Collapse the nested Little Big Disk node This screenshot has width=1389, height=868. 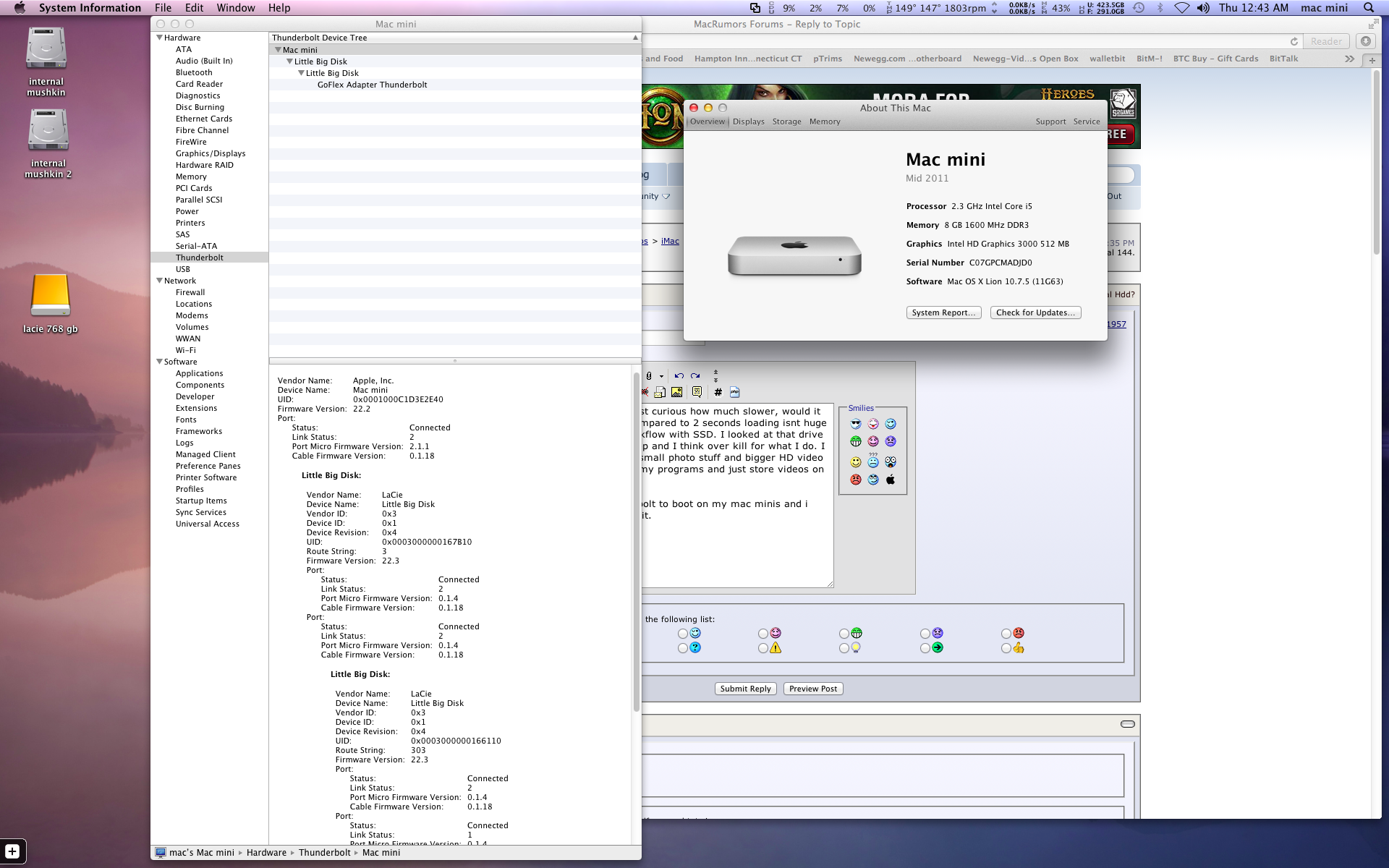pyautogui.click(x=301, y=73)
